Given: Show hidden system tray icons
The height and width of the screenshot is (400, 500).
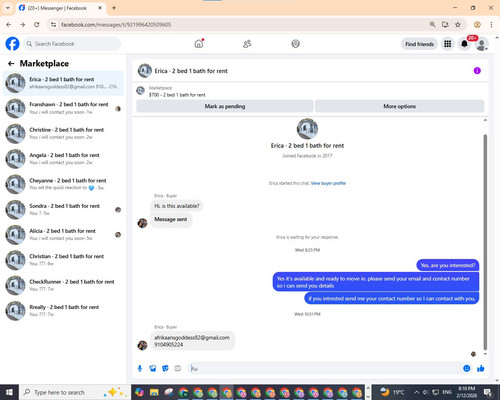Looking at the screenshot, I should tap(417, 392).
